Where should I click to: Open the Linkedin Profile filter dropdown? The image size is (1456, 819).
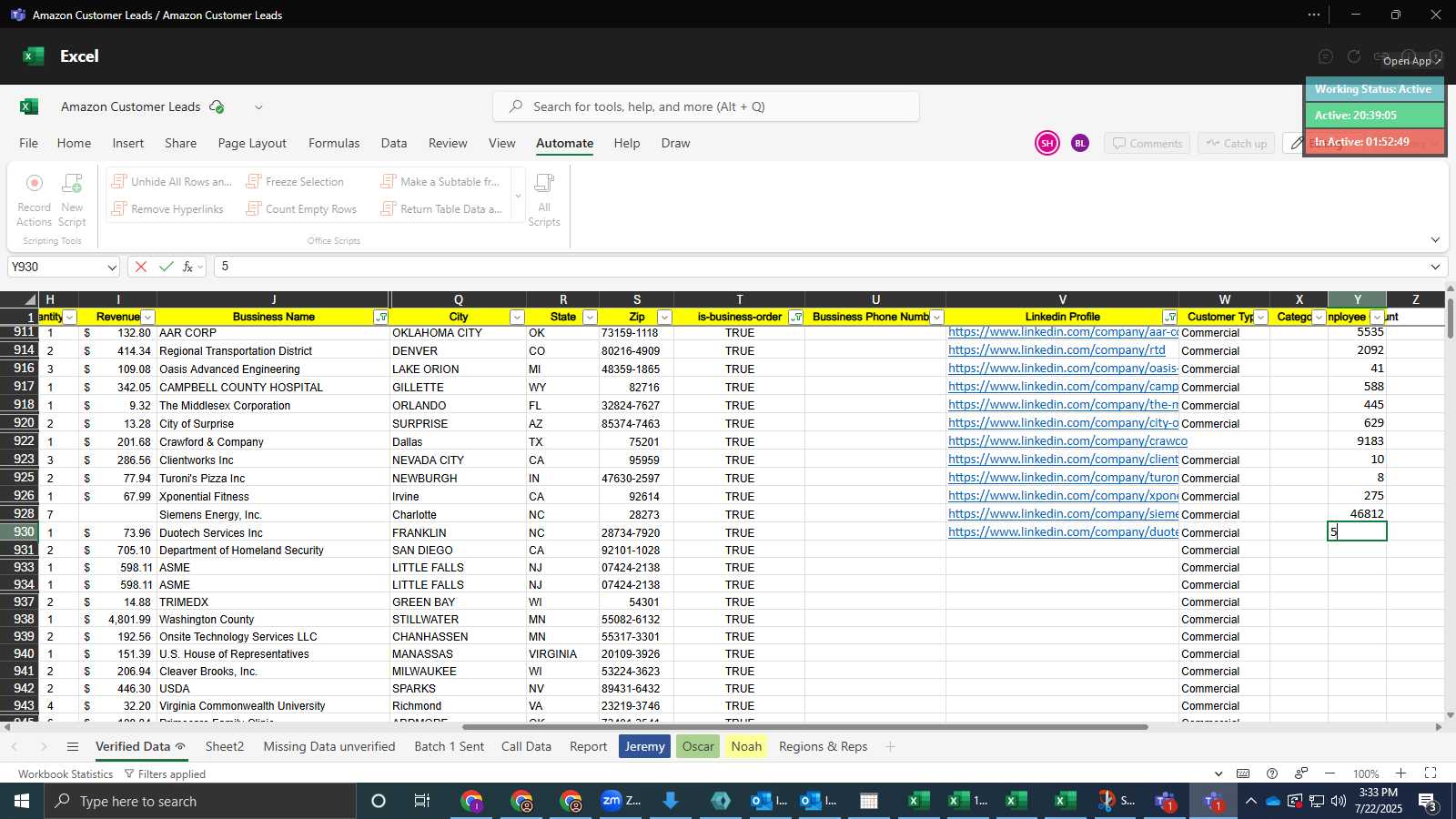coord(1169,317)
